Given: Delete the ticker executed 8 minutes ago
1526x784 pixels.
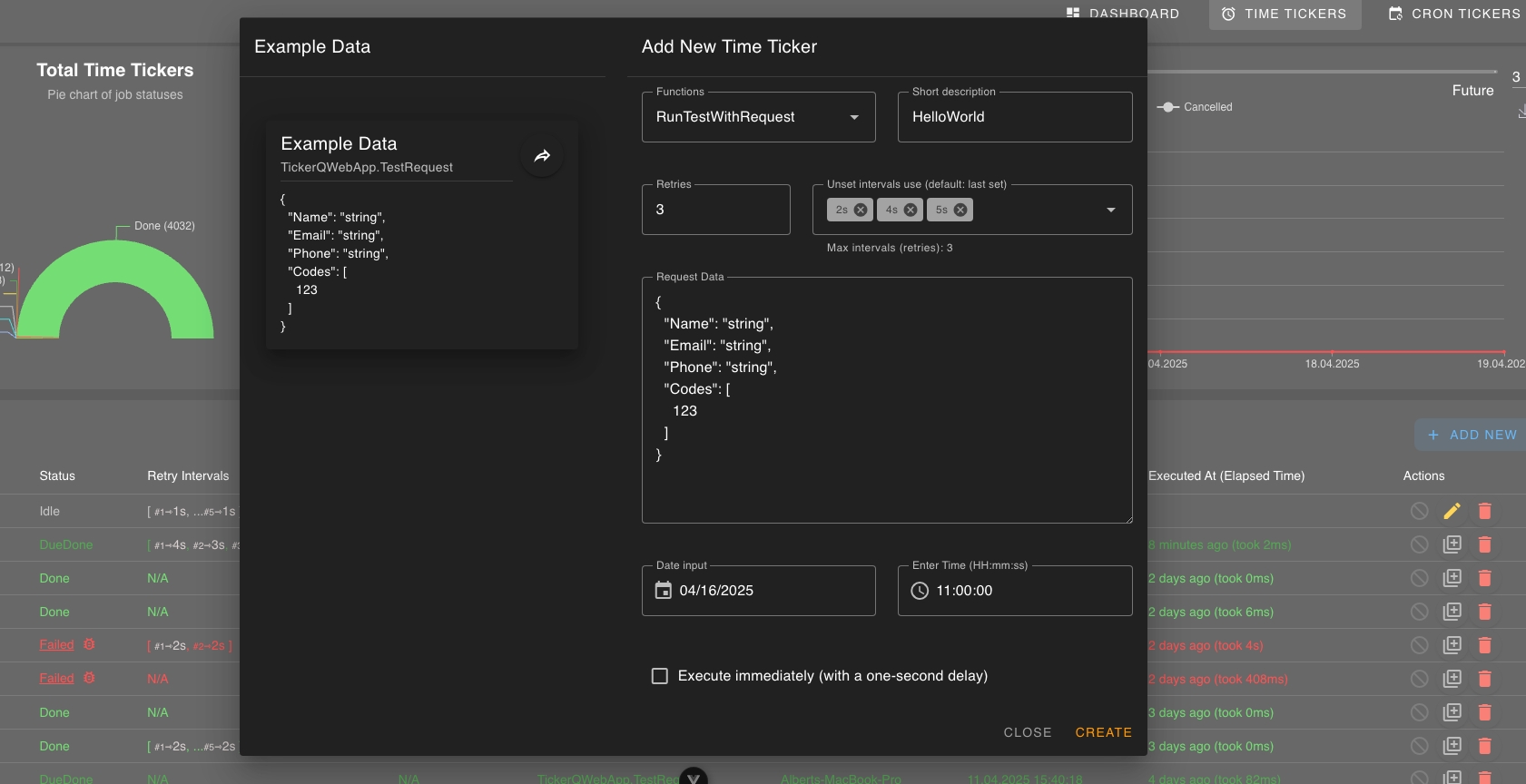Looking at the screenshot, I should point(1485,544).
